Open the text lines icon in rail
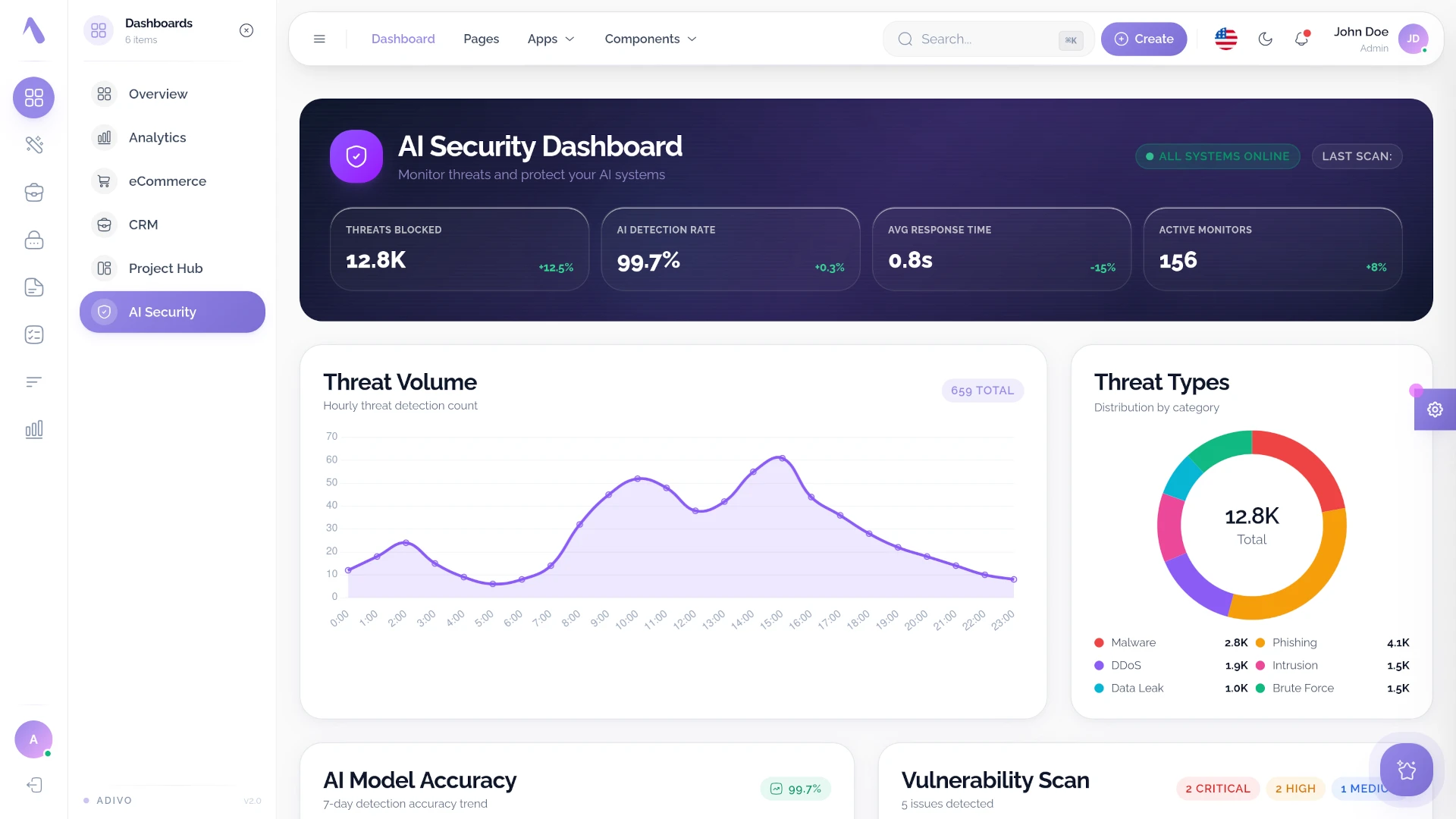The height and width of the screenshot is (819, 1456). click(33, 381)
